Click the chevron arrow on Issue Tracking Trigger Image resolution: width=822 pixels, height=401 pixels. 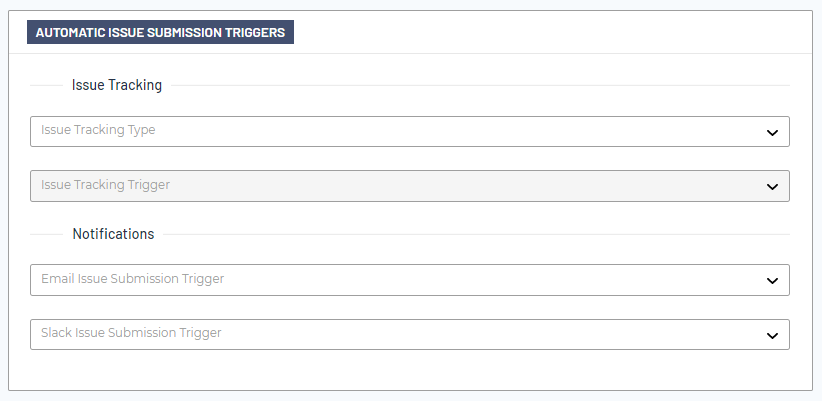pos(771,186)
